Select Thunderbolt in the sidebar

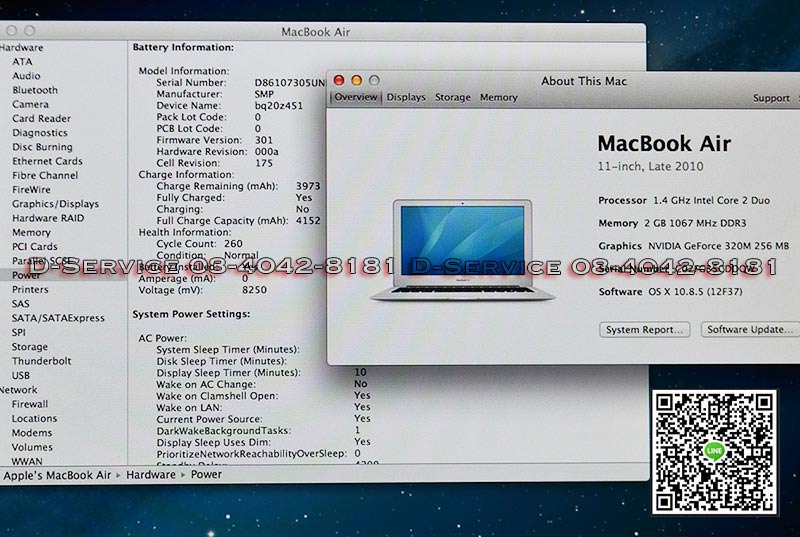pos(41,361)
